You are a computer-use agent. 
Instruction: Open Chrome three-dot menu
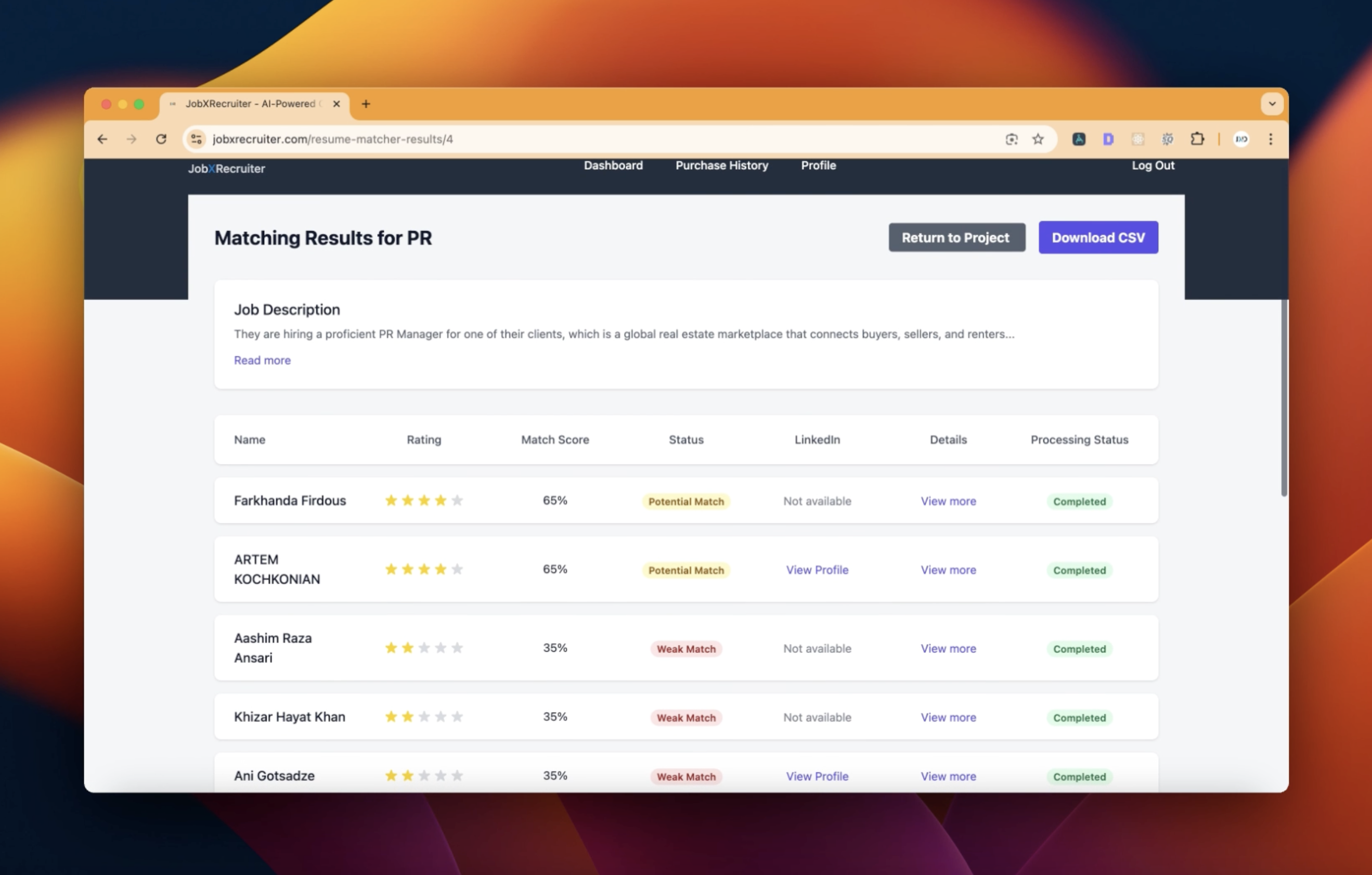pyautogui.click(x=1270, y=139)
